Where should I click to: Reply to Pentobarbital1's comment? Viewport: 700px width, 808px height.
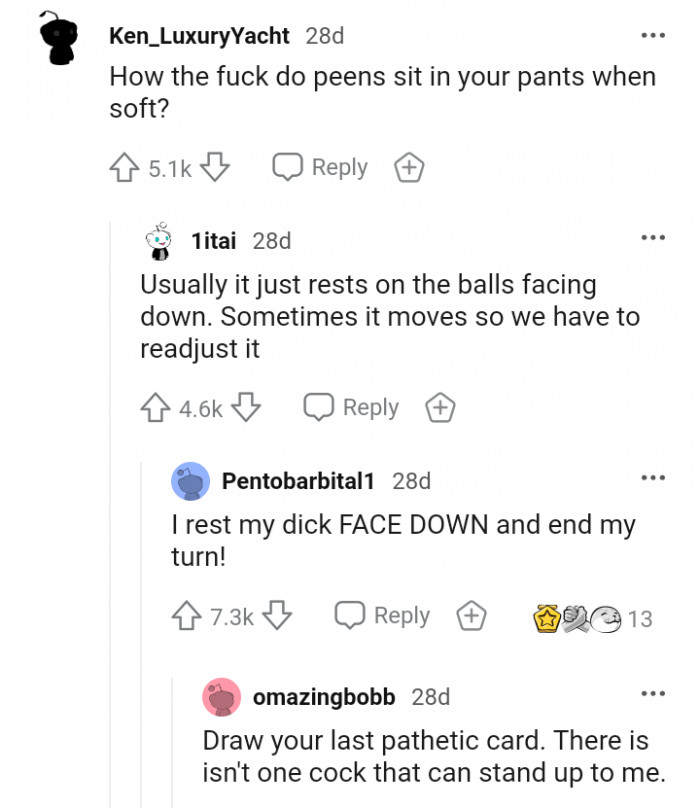[383, 617]
